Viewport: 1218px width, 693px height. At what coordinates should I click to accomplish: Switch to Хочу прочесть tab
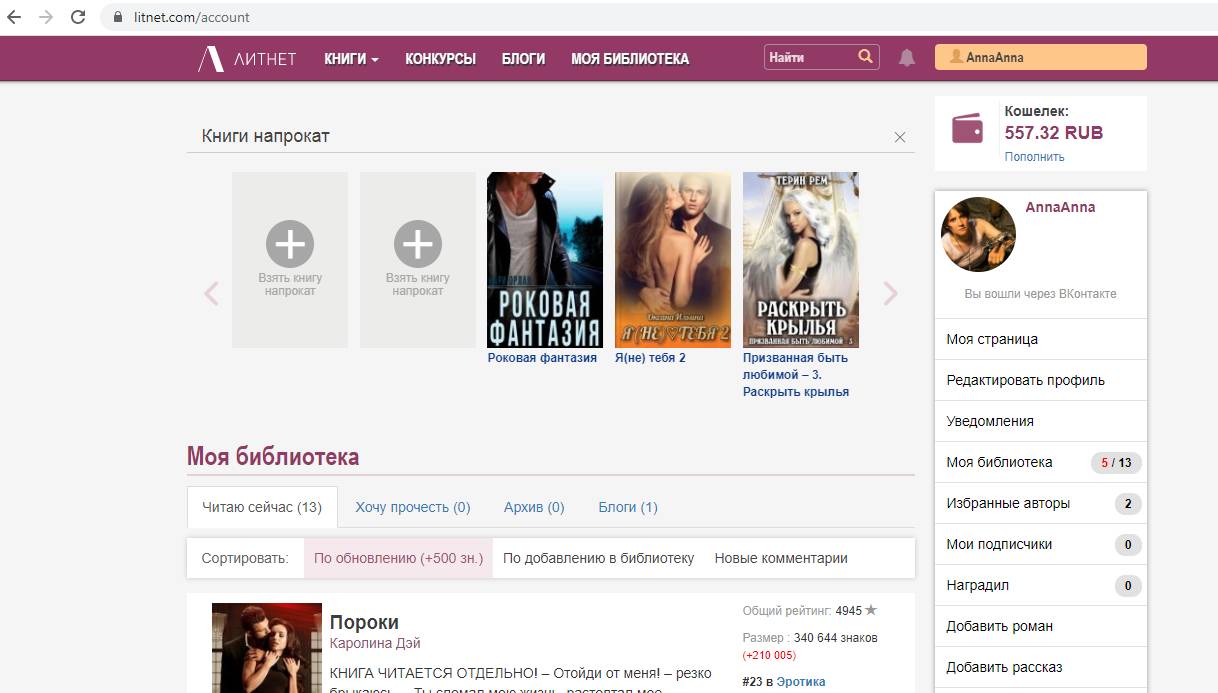[x=412, y=507]
